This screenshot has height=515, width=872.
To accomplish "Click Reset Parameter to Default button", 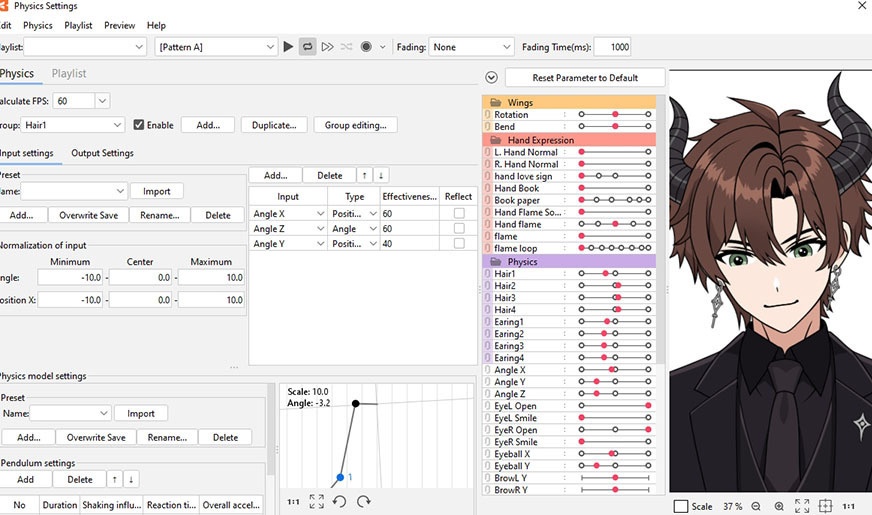I will (585, 77).
